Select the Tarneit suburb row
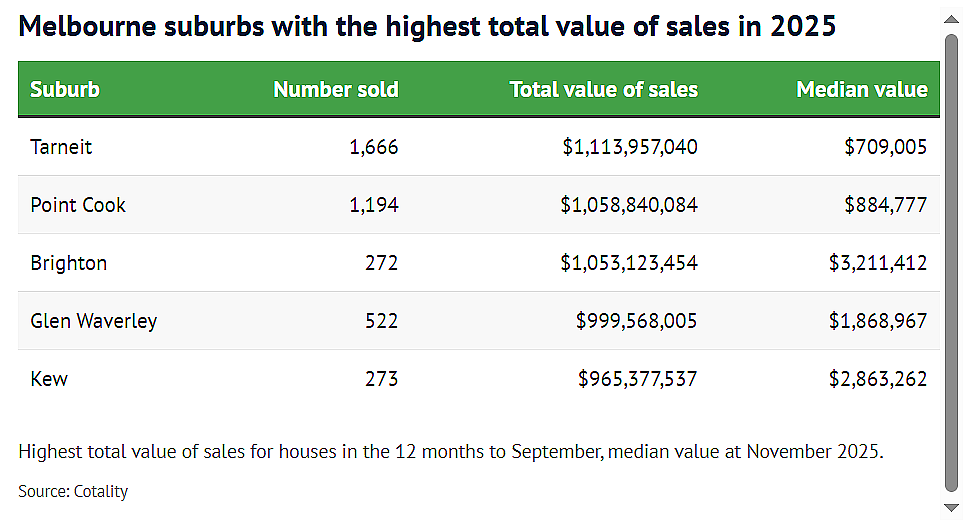This screenshot has width=975, height=522. coord(479,147)
